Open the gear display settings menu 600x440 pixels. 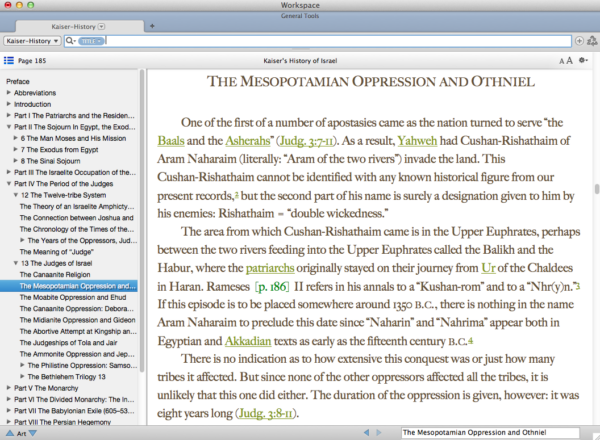(583, 60)
